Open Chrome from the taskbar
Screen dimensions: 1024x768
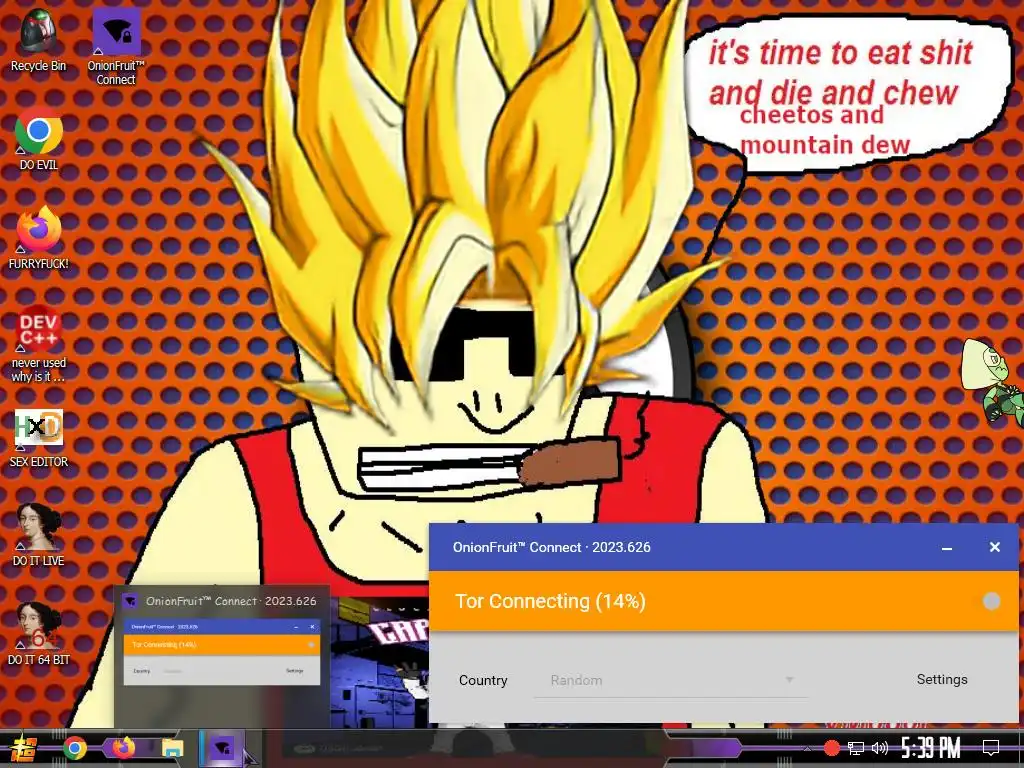coord(74,748)
